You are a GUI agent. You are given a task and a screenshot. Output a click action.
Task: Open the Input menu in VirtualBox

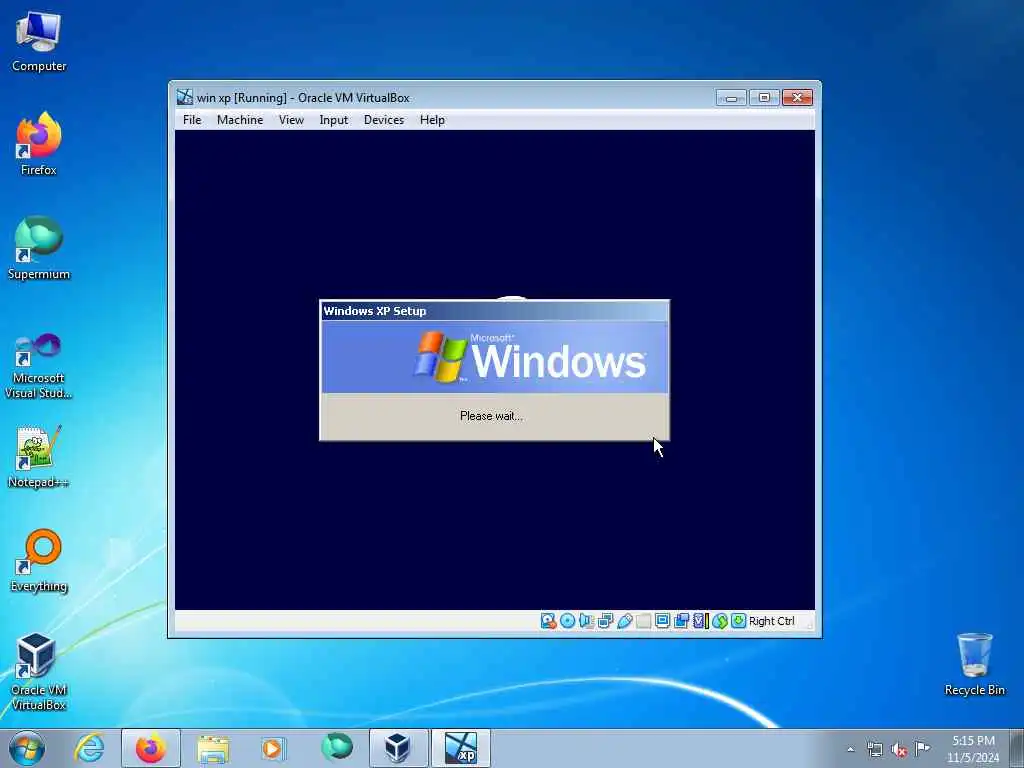334,120
